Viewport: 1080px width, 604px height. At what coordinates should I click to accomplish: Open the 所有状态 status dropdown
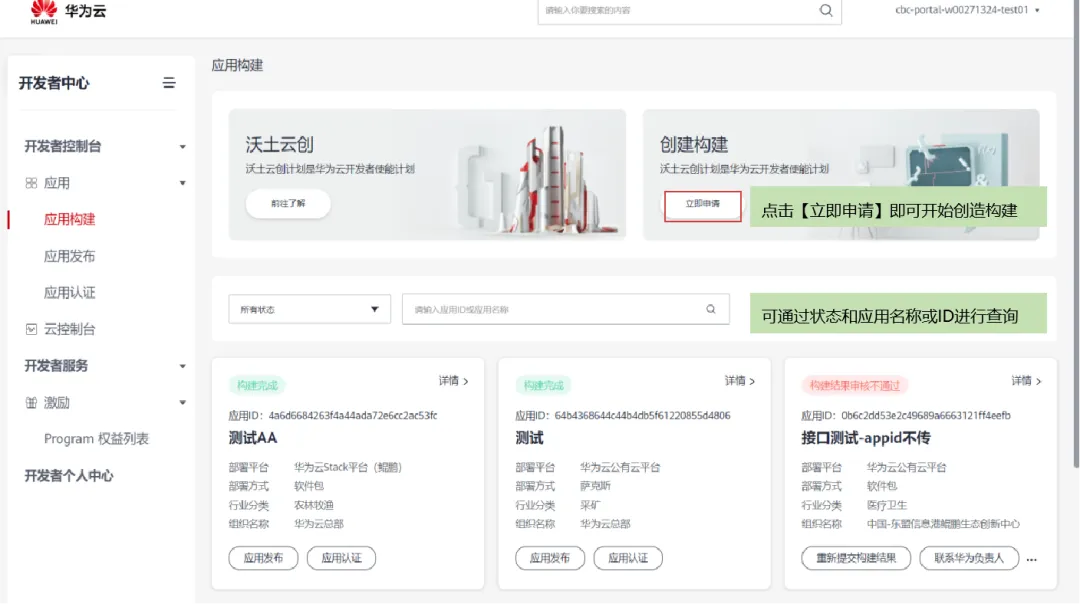coord(309,309)
